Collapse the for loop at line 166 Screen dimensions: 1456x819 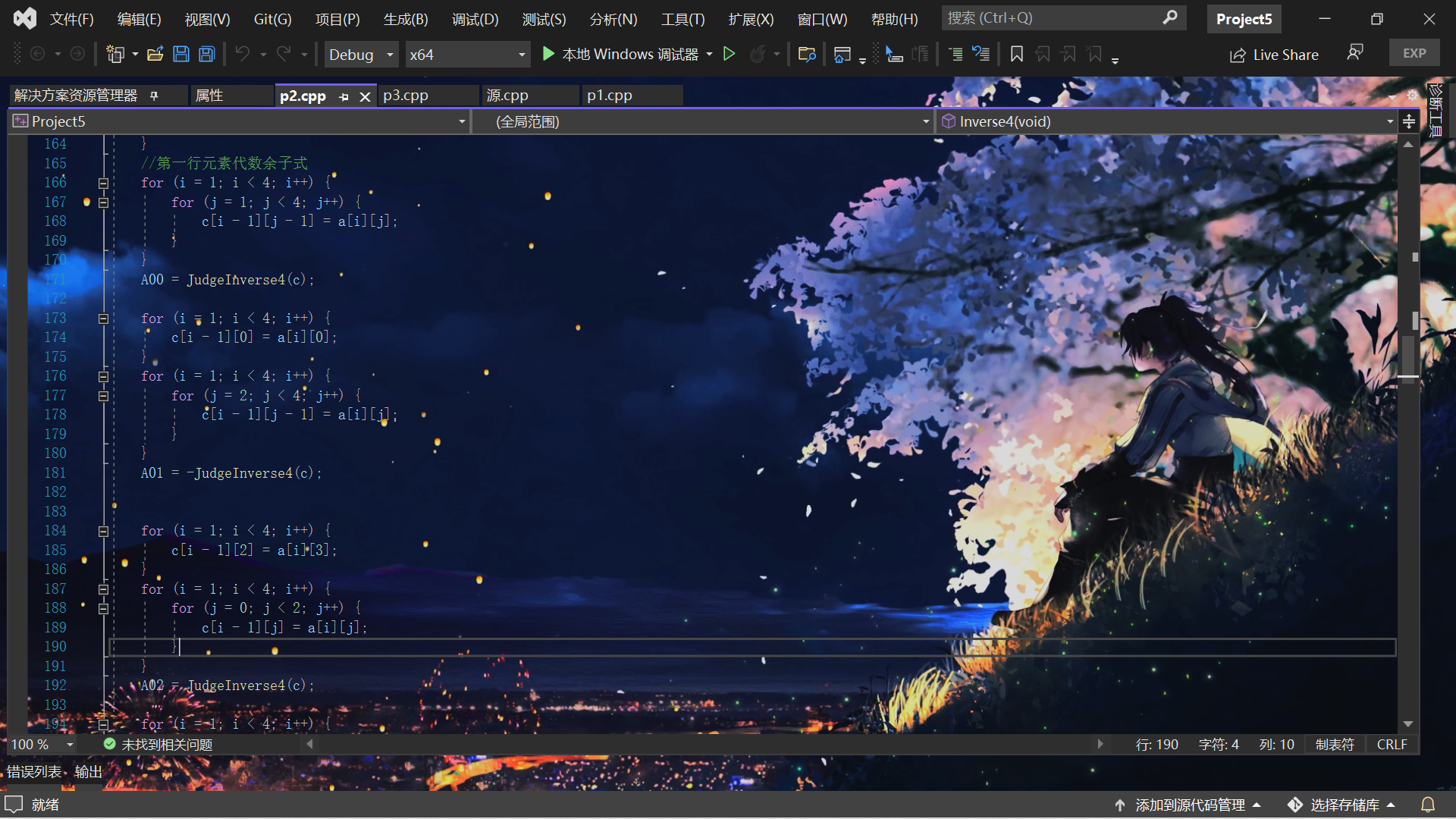tap(103, 183)
